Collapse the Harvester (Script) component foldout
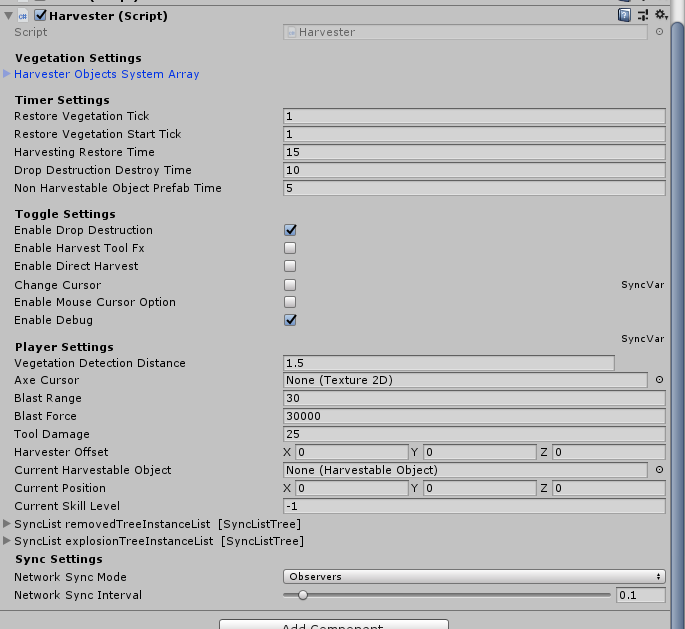Image resolution: width=685 pixels, height=629 pixels. (8, 16)
